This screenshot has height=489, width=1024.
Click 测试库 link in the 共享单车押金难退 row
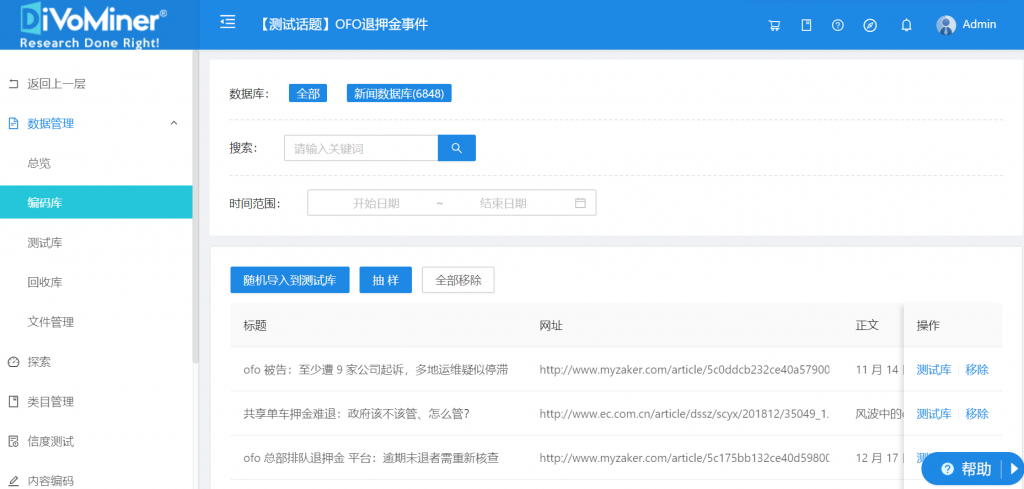[x=934, y=413]
